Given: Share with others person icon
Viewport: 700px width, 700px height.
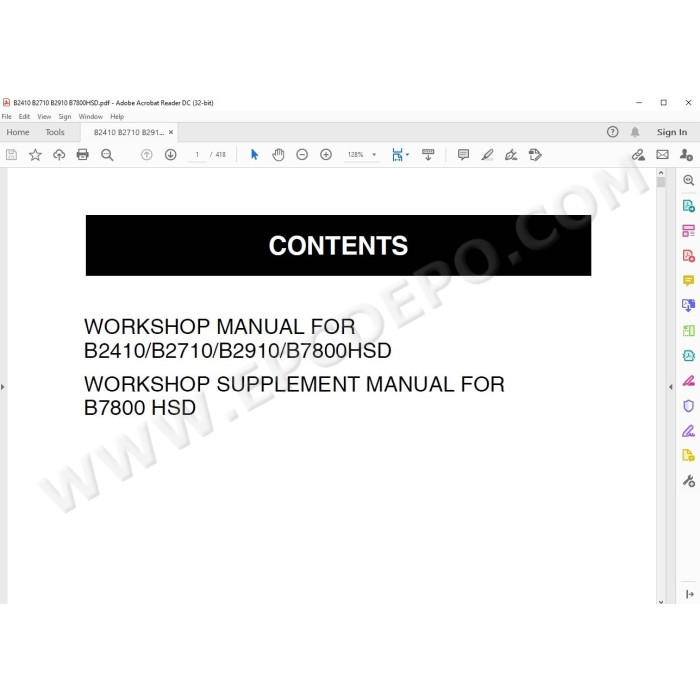Looking at the screenshot, I should (x=686, y=155).
